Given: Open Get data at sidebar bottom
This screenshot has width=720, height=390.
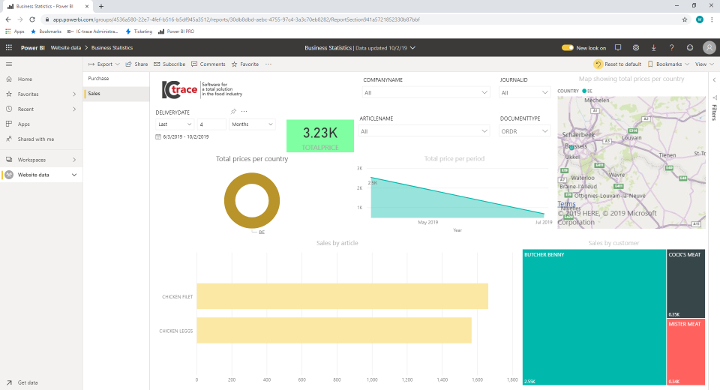Looking at the screenshot, I should pos(22,382).
